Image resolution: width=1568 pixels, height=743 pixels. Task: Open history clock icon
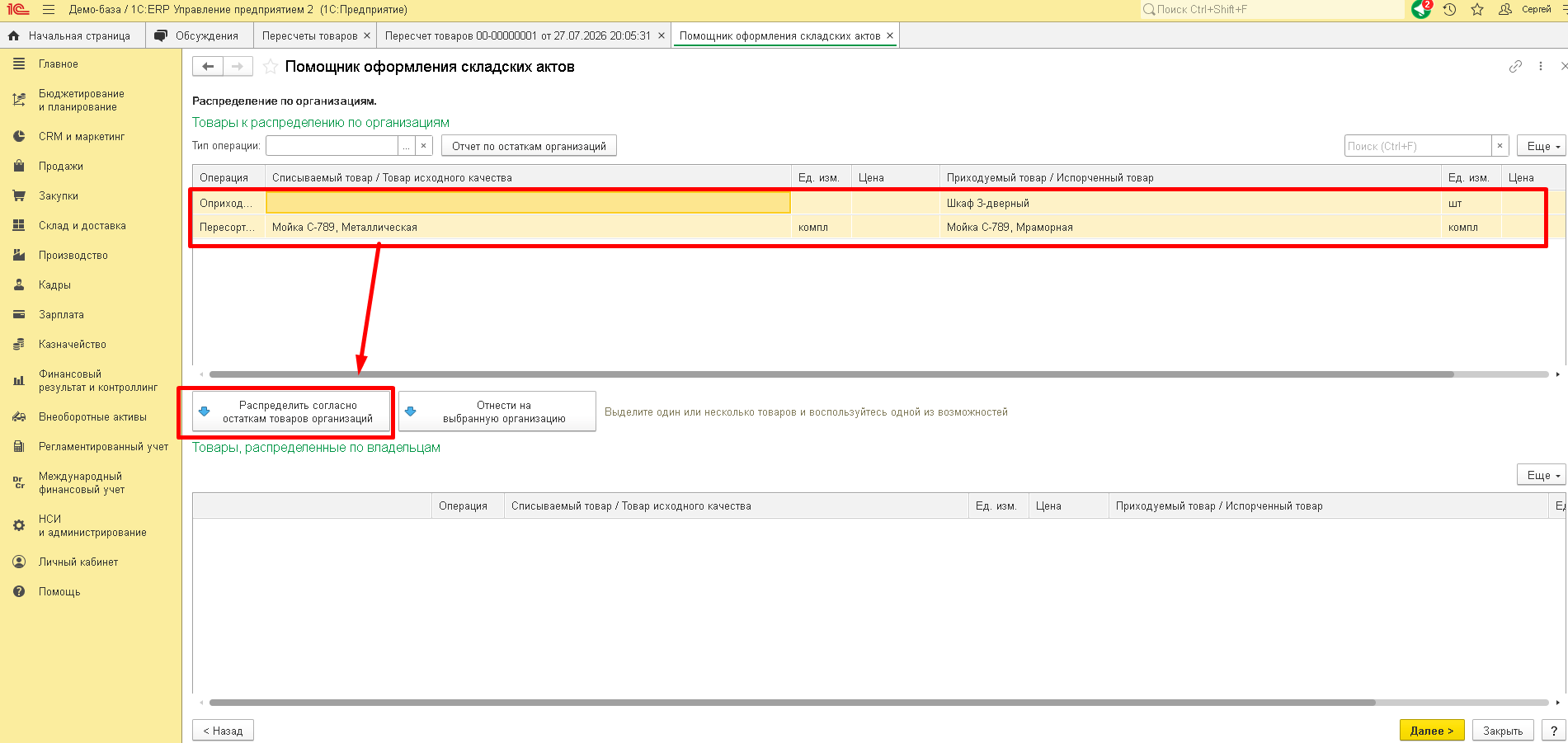pyautogui.click(x=1449, y=10)
